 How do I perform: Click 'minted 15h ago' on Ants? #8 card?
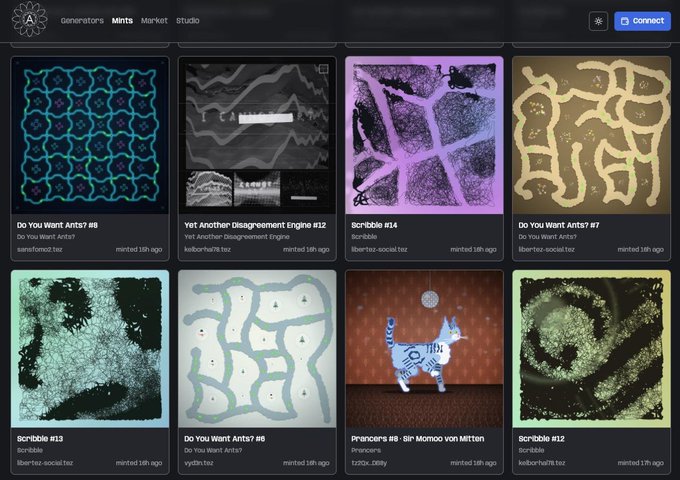pyautogui.click(x=139, y=249)
